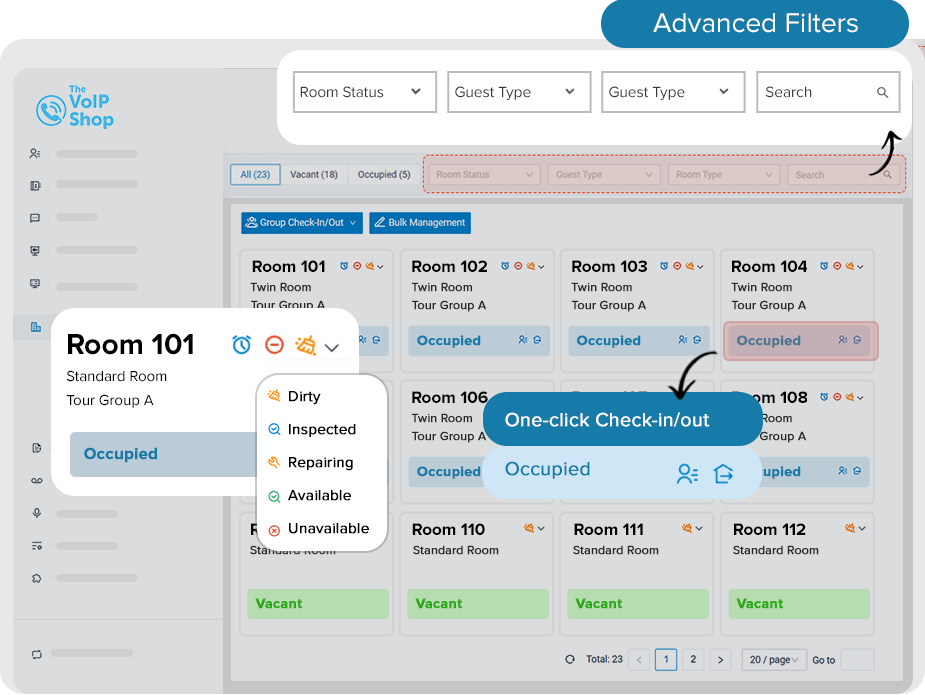
Task: Select the monitor with grid icon in sidebar
Action: [35, 283]
